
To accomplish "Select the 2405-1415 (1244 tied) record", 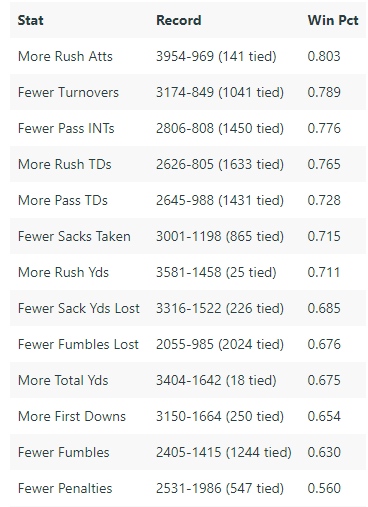I will [x=224, y=452].
